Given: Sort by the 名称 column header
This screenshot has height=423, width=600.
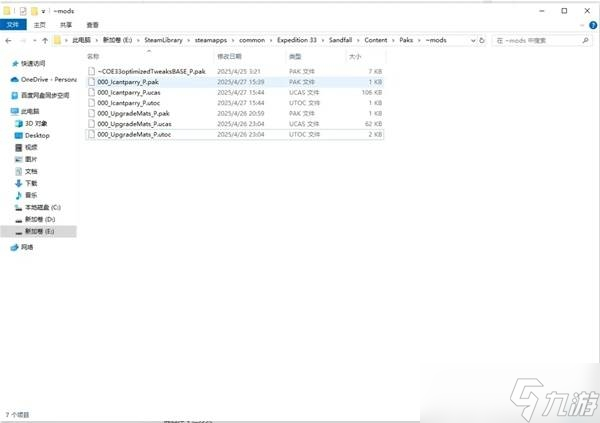Looking at the screenshot, I should click(x=149, y=57).
